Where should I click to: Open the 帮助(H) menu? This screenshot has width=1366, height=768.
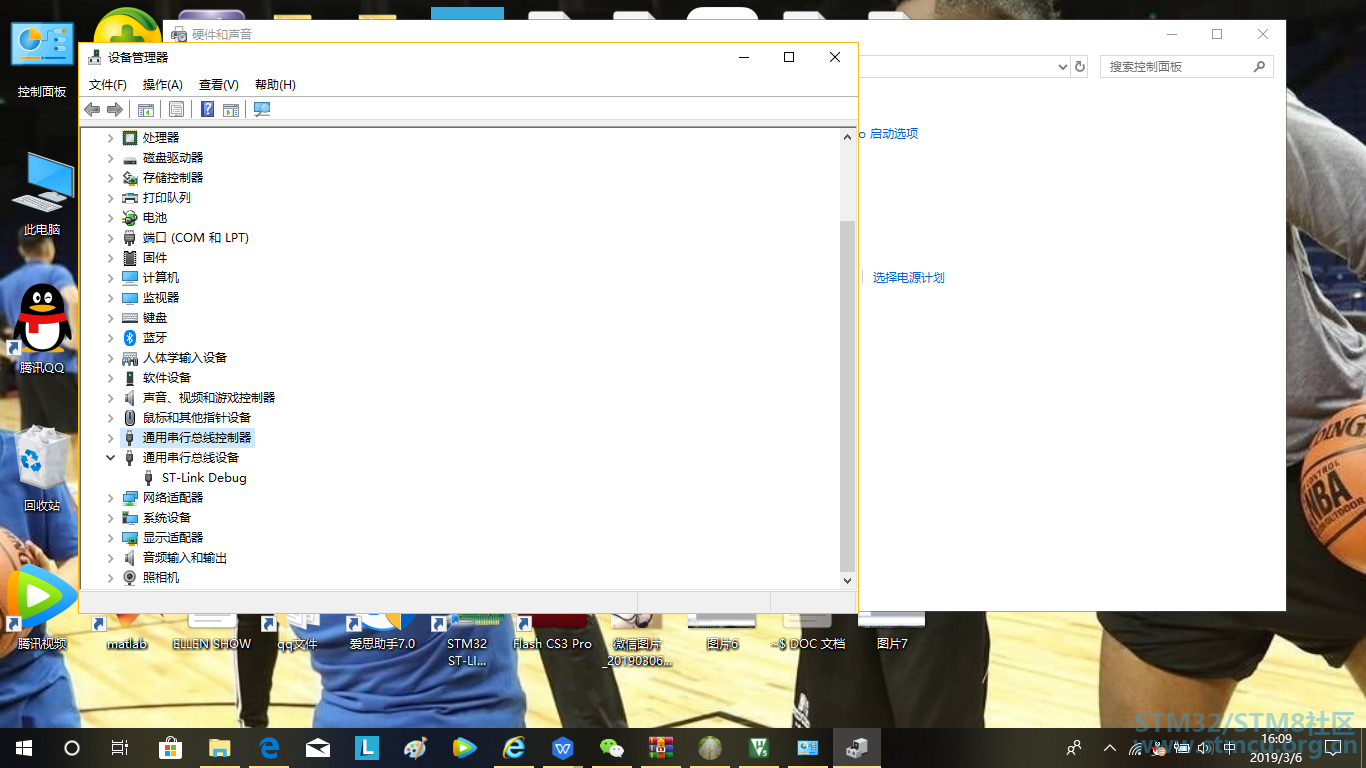click(x=275, y=85)
